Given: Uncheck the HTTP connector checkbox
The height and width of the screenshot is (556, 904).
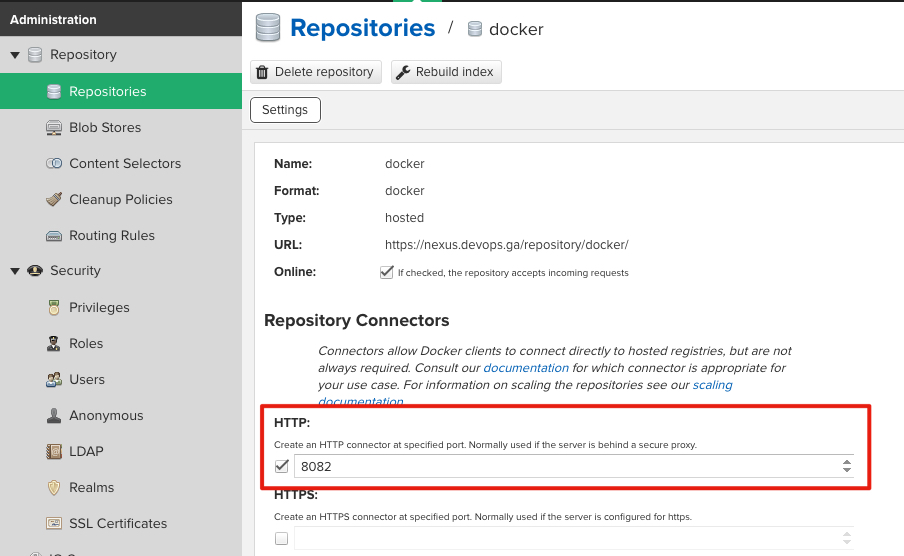Looking at the screenshot, I should (281, 466).
